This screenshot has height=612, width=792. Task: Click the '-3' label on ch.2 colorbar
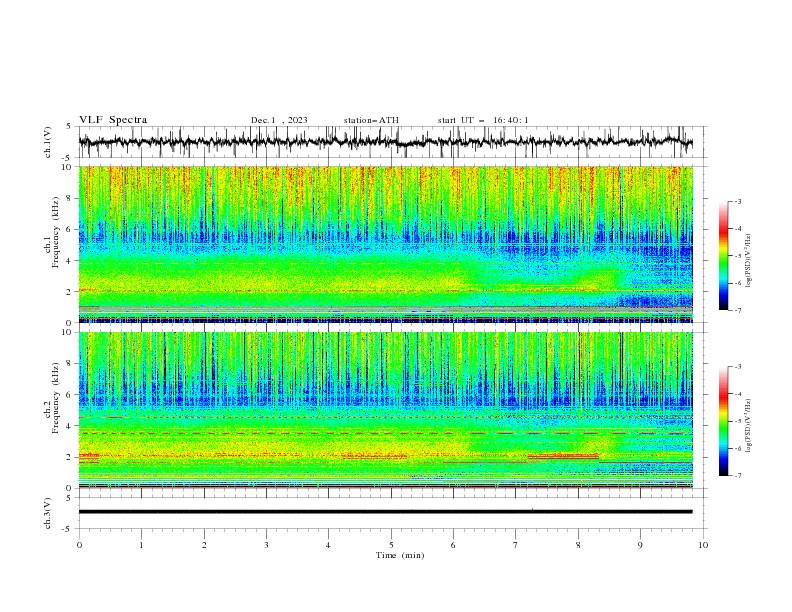click(x=738, y=367)
